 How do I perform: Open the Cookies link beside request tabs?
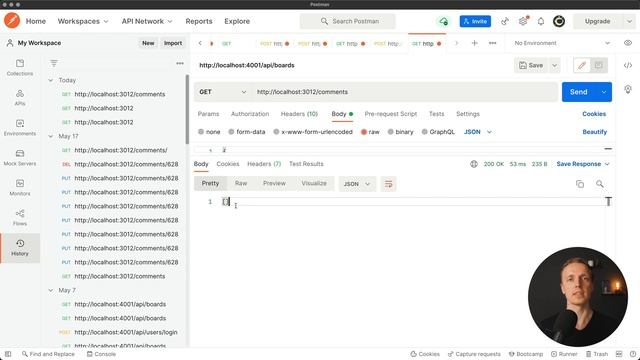[x=594, y=114]
